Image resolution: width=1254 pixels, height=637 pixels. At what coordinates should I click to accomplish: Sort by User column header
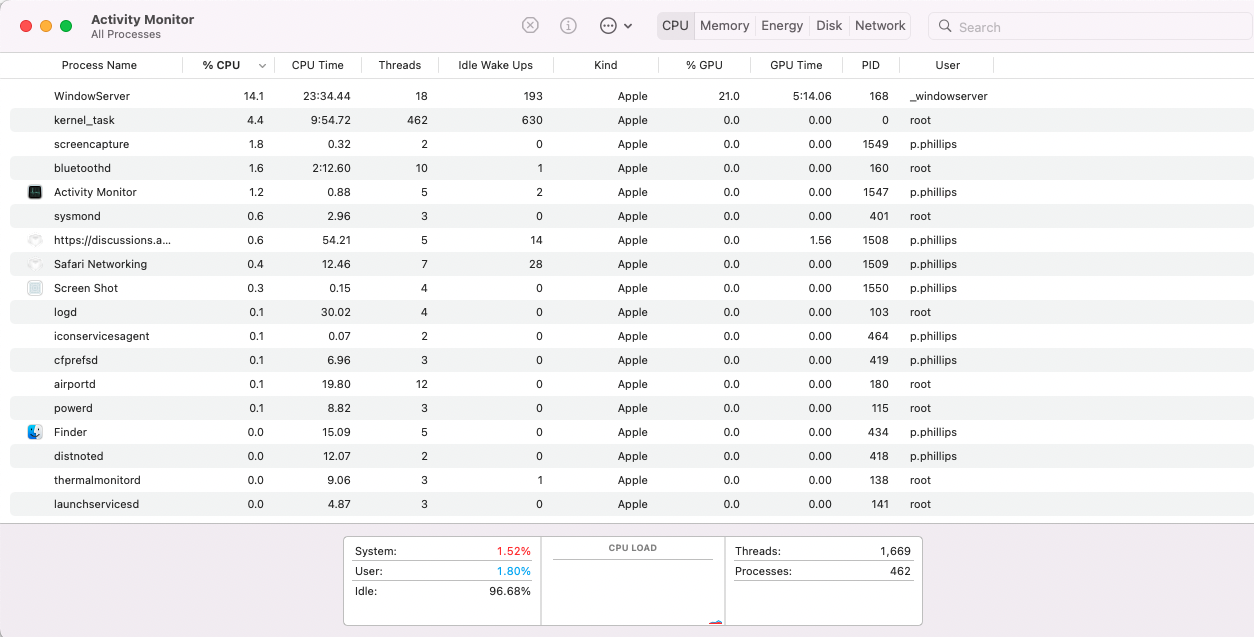948,65
